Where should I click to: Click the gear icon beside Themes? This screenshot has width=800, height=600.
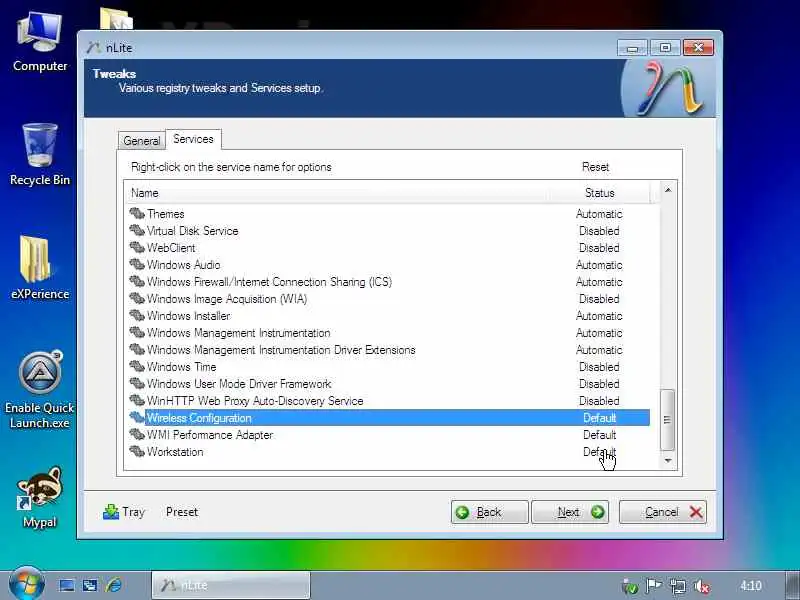coord(137,213)
